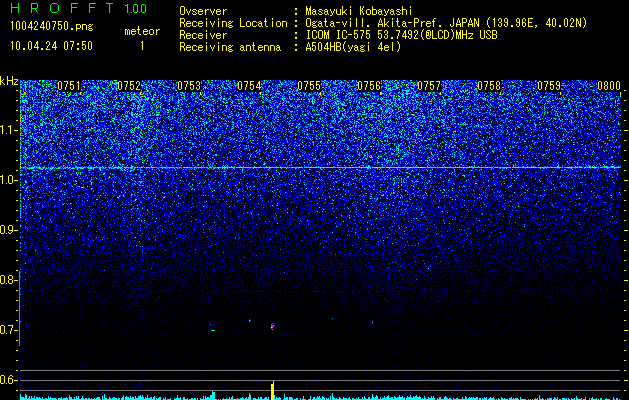Screen dimensions: 629x400
Task: Click the 0.9 kHz axis label
Action: (x=8, y=230)
